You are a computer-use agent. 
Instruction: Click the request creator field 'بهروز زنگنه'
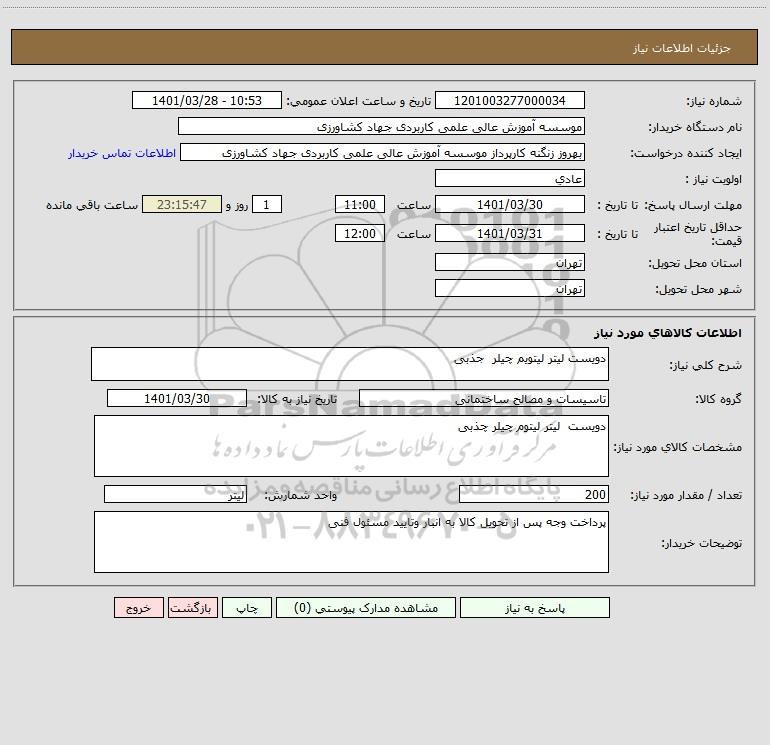click(383, 152)
